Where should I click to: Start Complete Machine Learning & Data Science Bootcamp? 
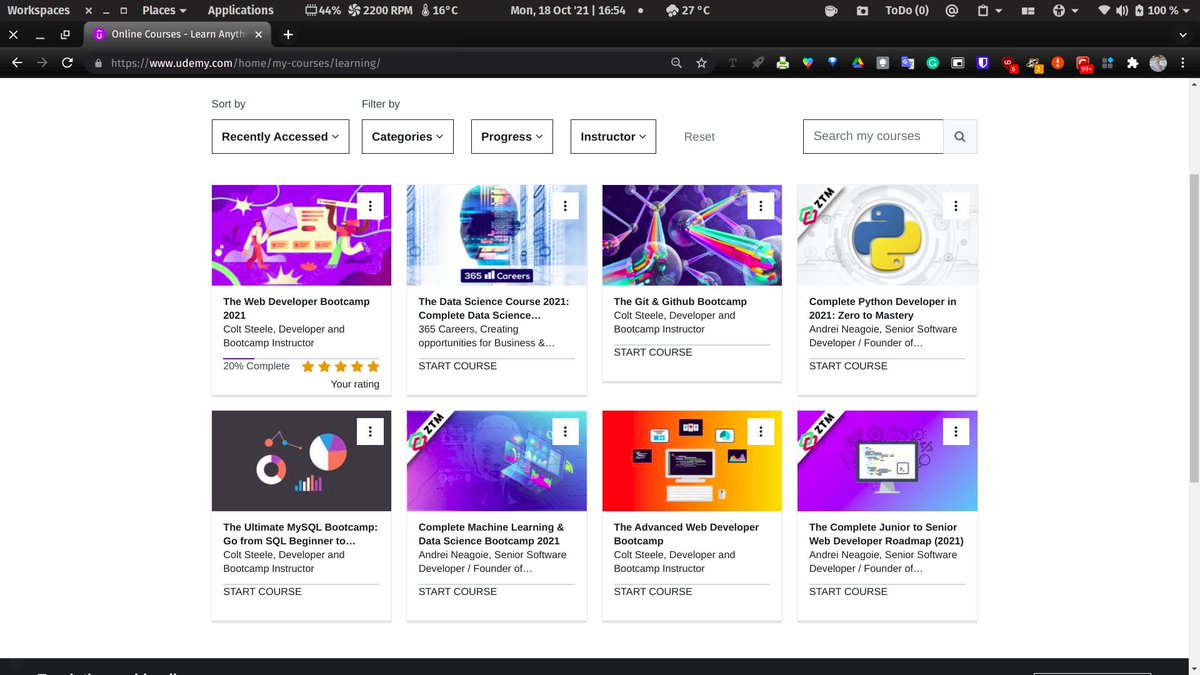[457, 592]
